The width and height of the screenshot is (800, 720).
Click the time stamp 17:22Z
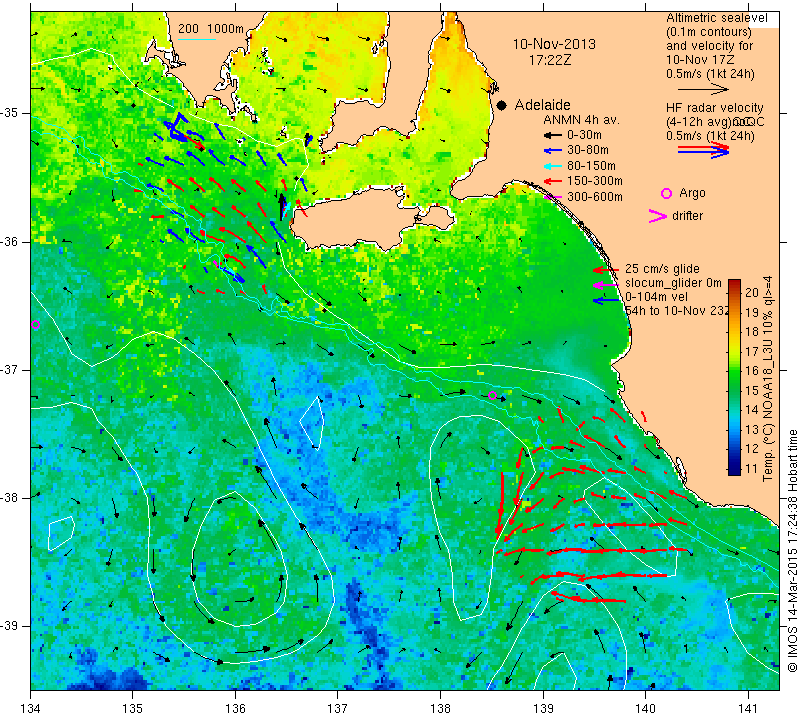click(x=550, y=60)
